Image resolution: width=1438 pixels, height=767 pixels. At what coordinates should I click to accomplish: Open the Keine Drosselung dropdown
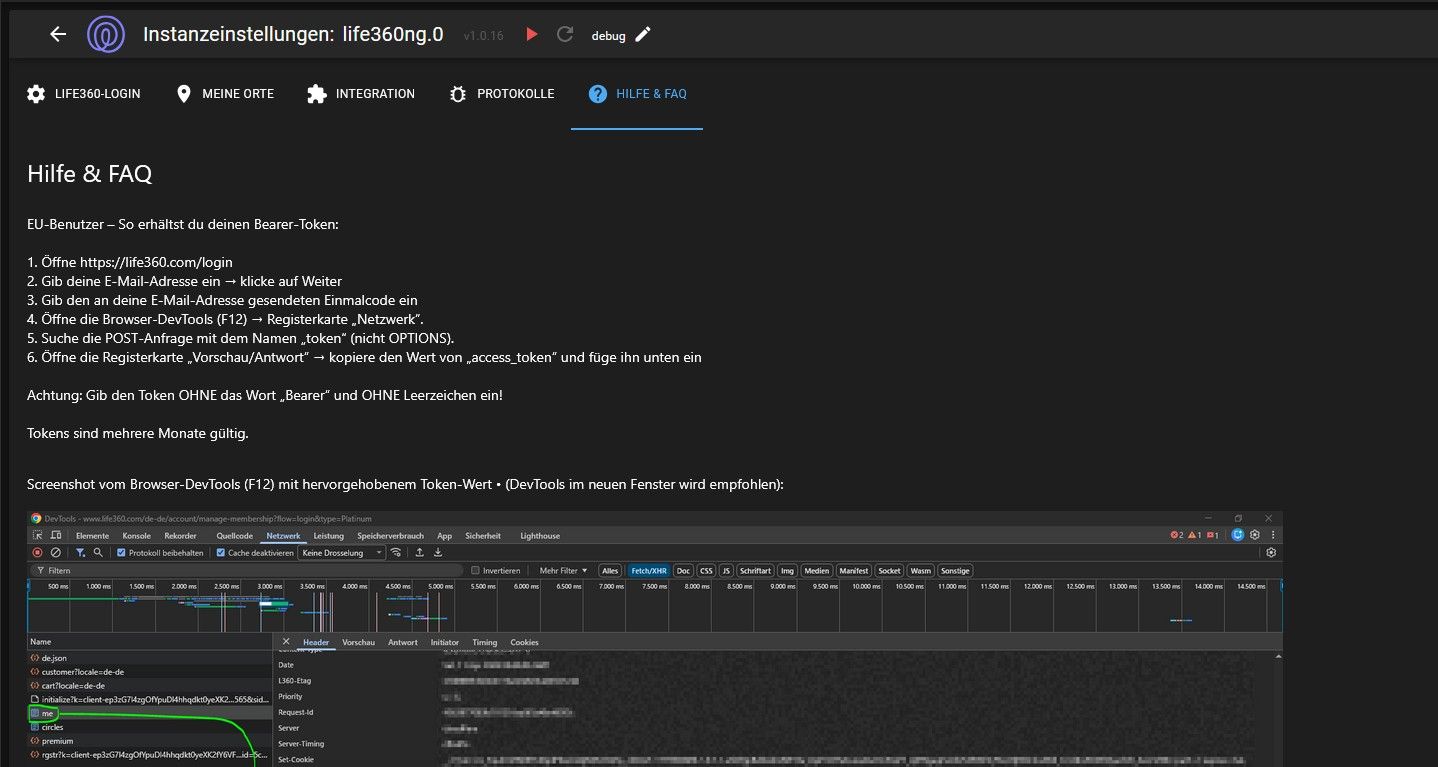pyautogui.click(x=342, y=553)
